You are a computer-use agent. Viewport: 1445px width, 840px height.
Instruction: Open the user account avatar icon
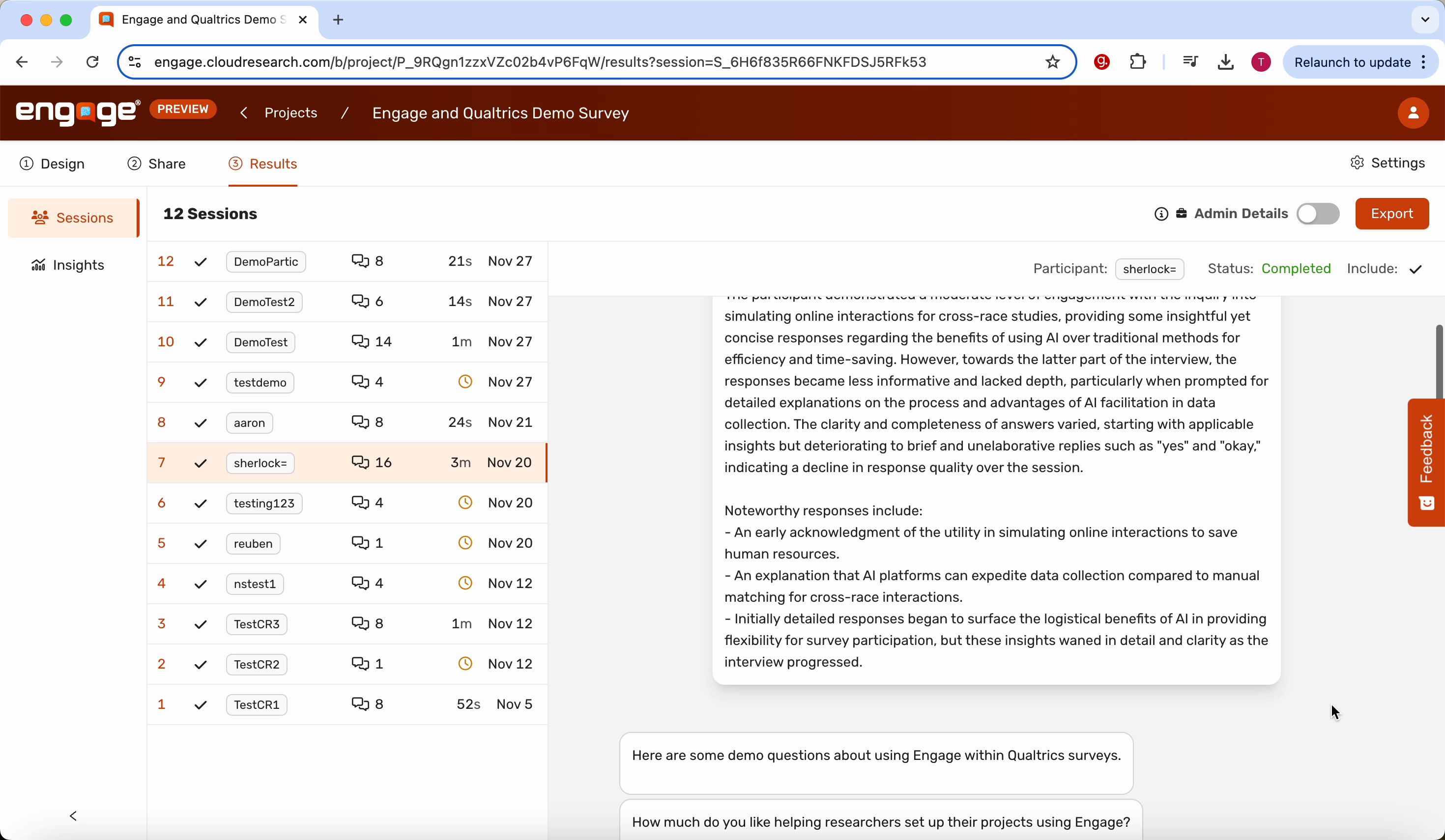(x=1413, y=113)
